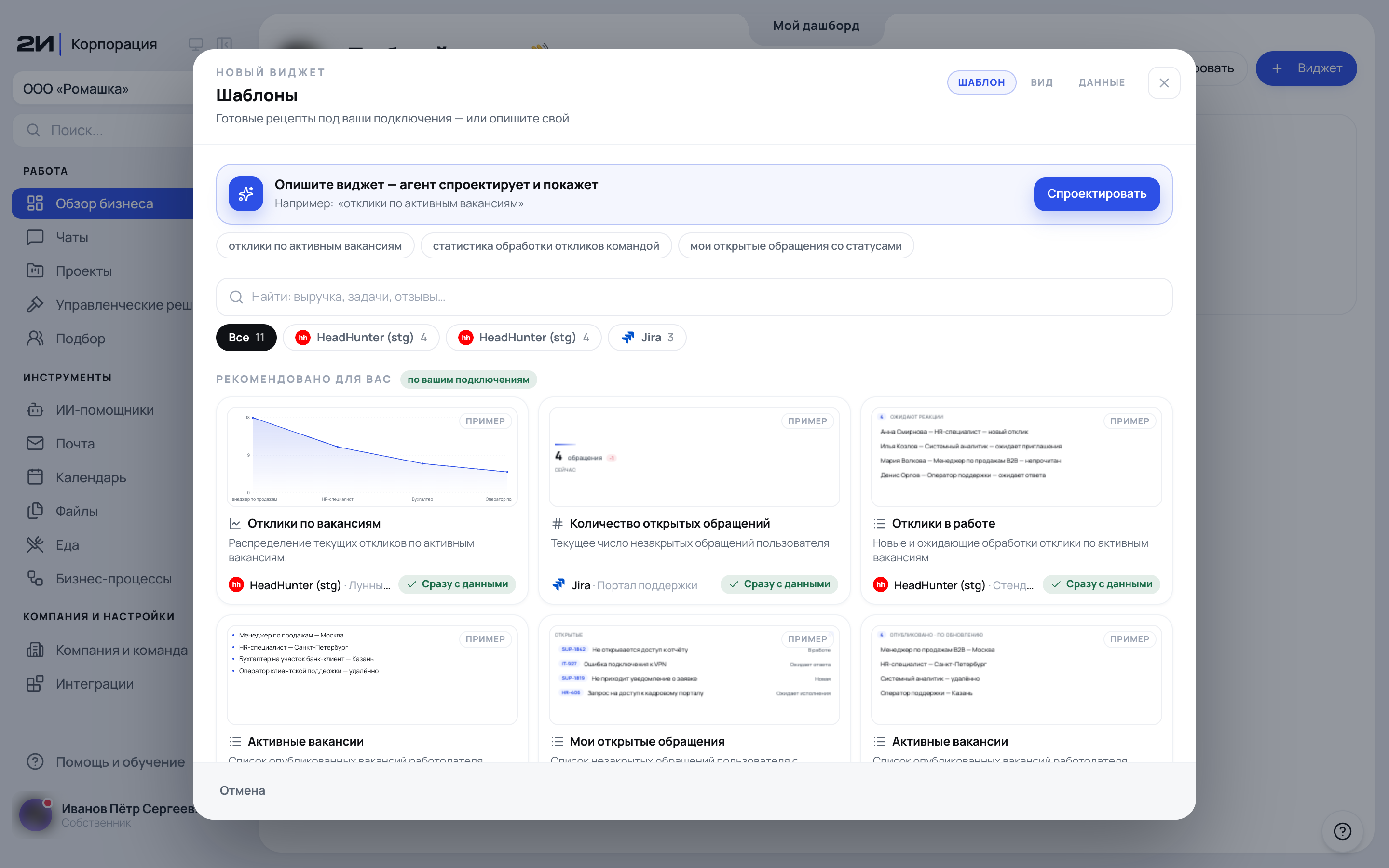Filter by first HeadHunter (stg) chip
The width and height of the screenshot is (1389, 868).
click(361, 338)
